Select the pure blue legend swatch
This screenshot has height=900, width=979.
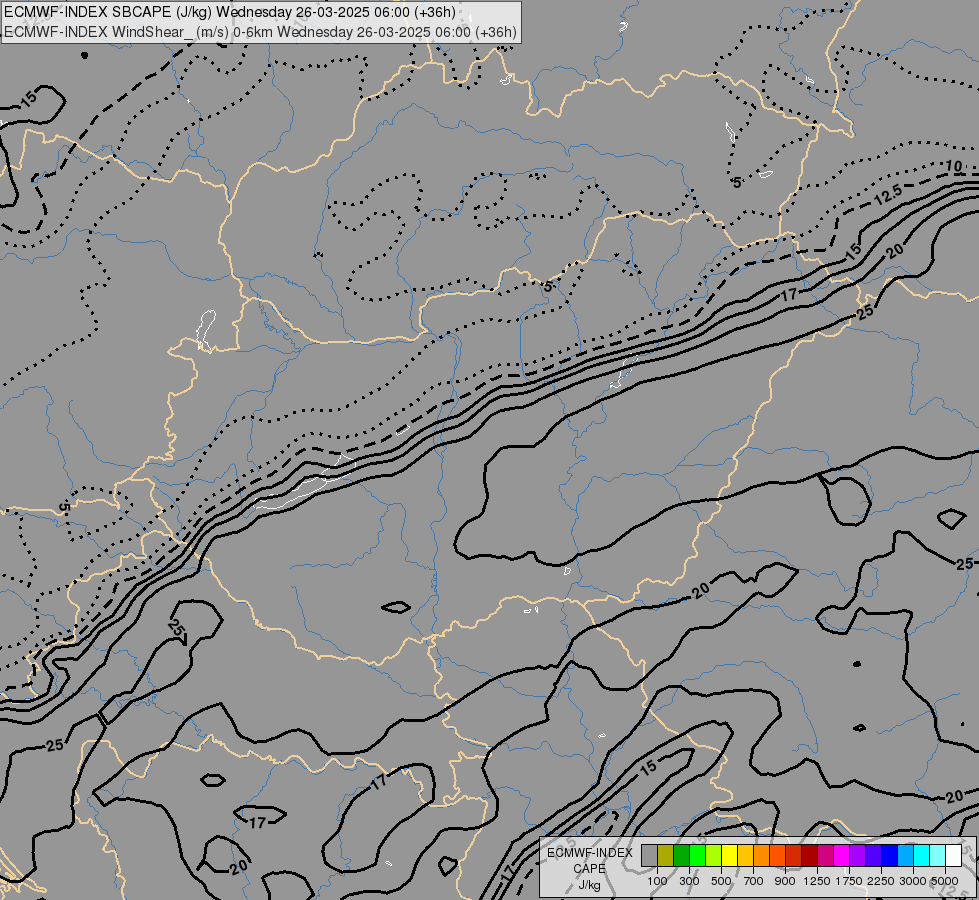890,855
